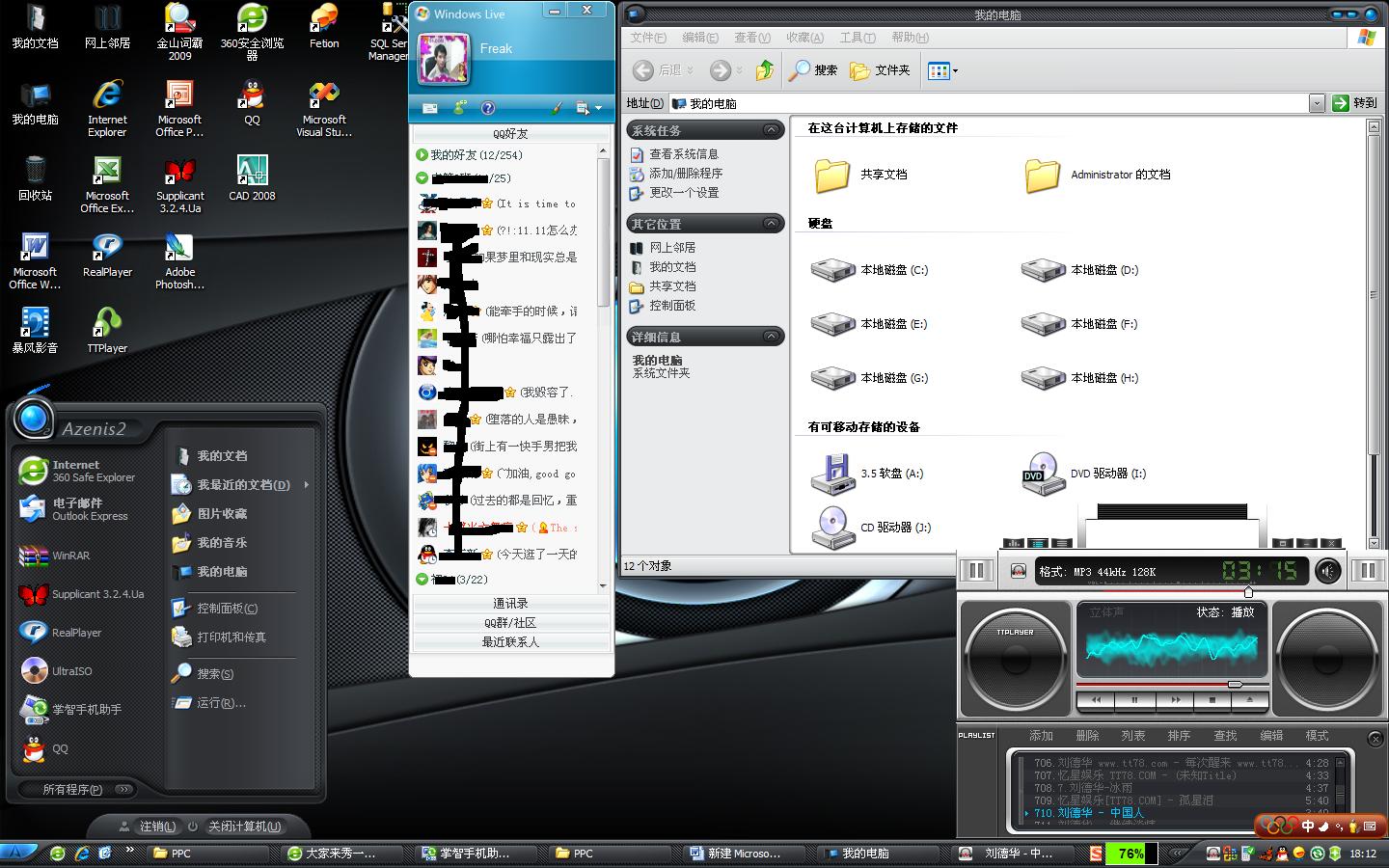Viewport: 1389px width, 868px height.
Task: Go to previous track in TTPlayer
Action: pyautogui.click(x=1097, y=699)
